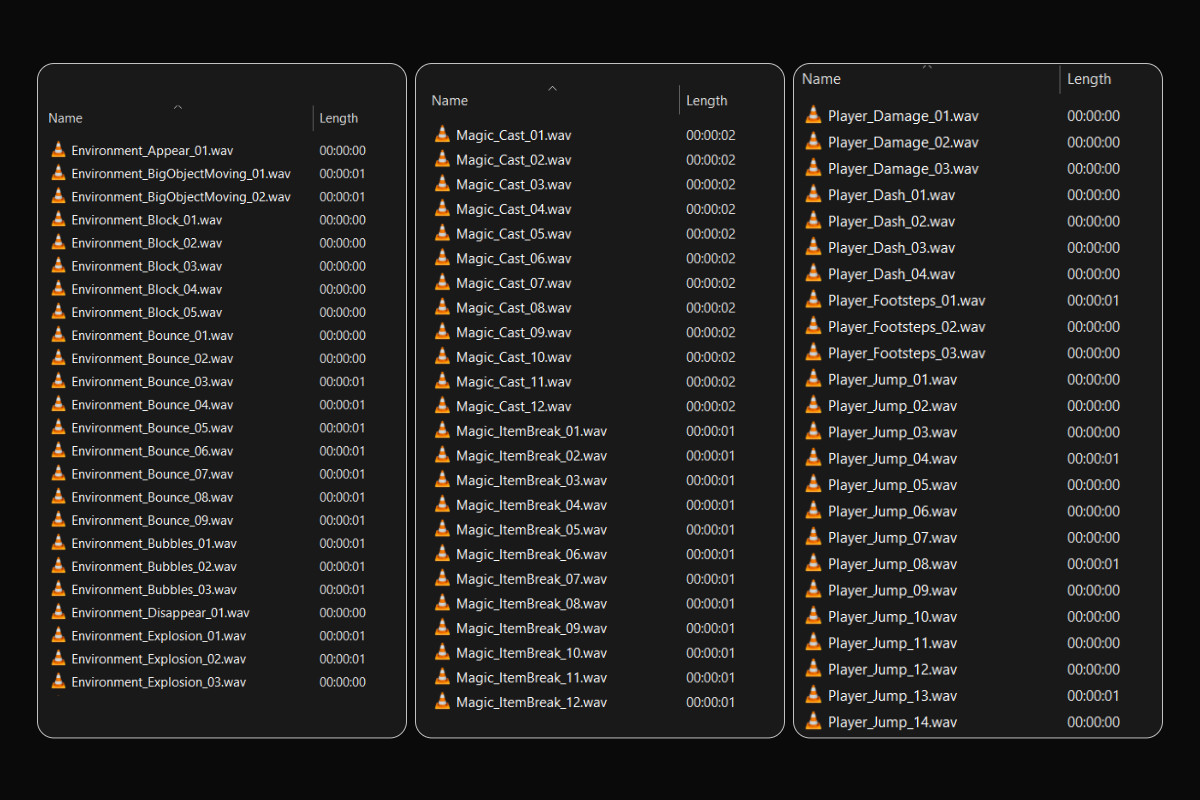Image resolution: width=1200 pixels, height=800 pixels.
Task: Select the file Environment_Disappear_01.wav
Action: point(160,612)
